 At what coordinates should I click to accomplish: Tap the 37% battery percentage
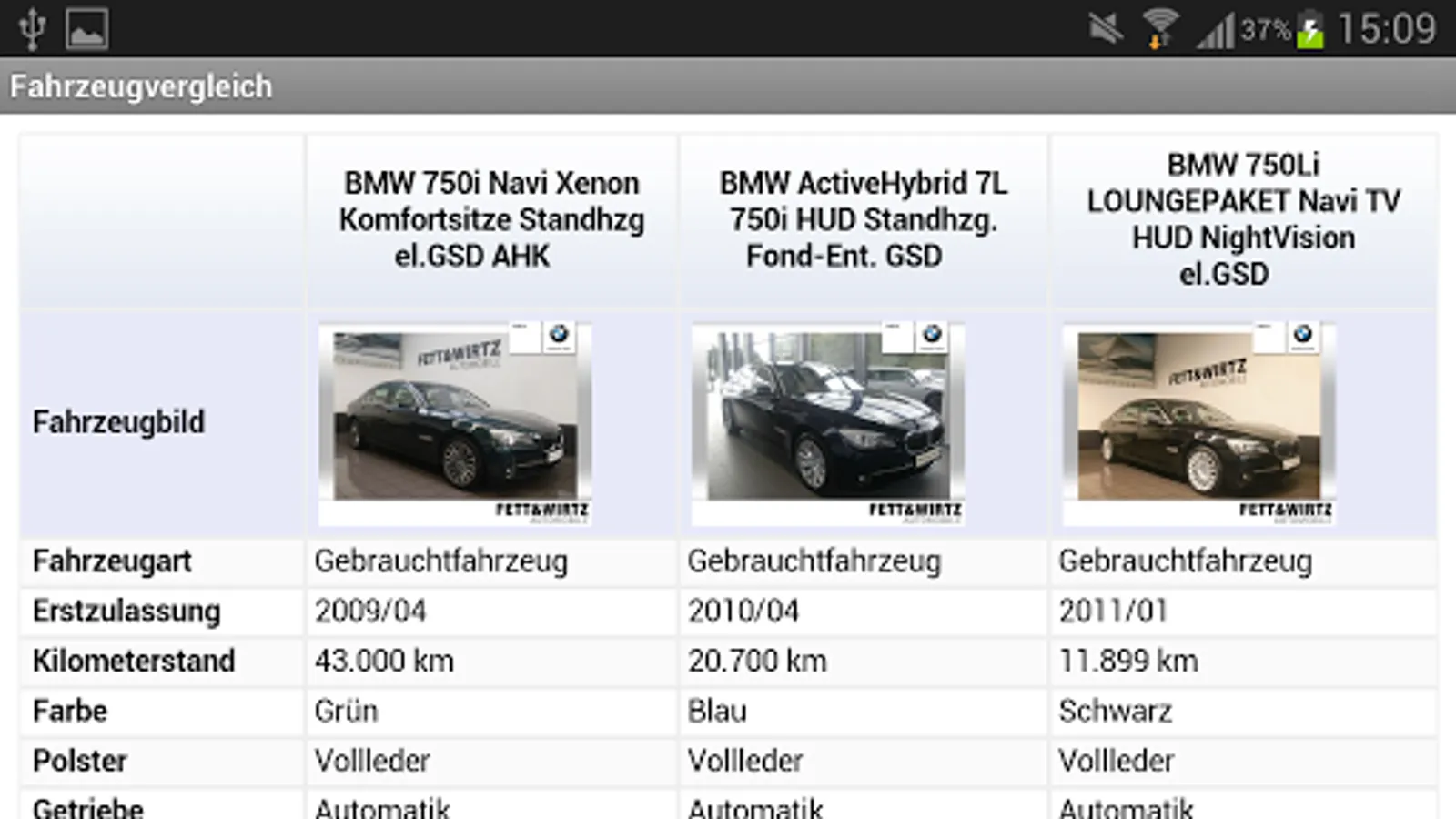point(1266,30)
